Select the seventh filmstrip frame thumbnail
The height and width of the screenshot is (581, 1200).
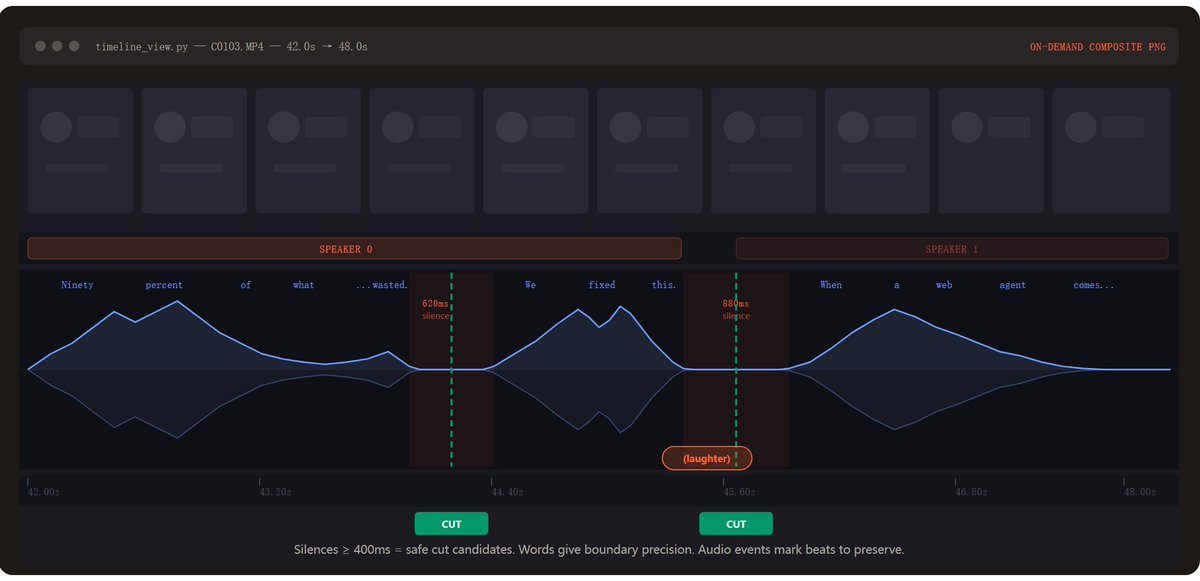coord(764,151)
